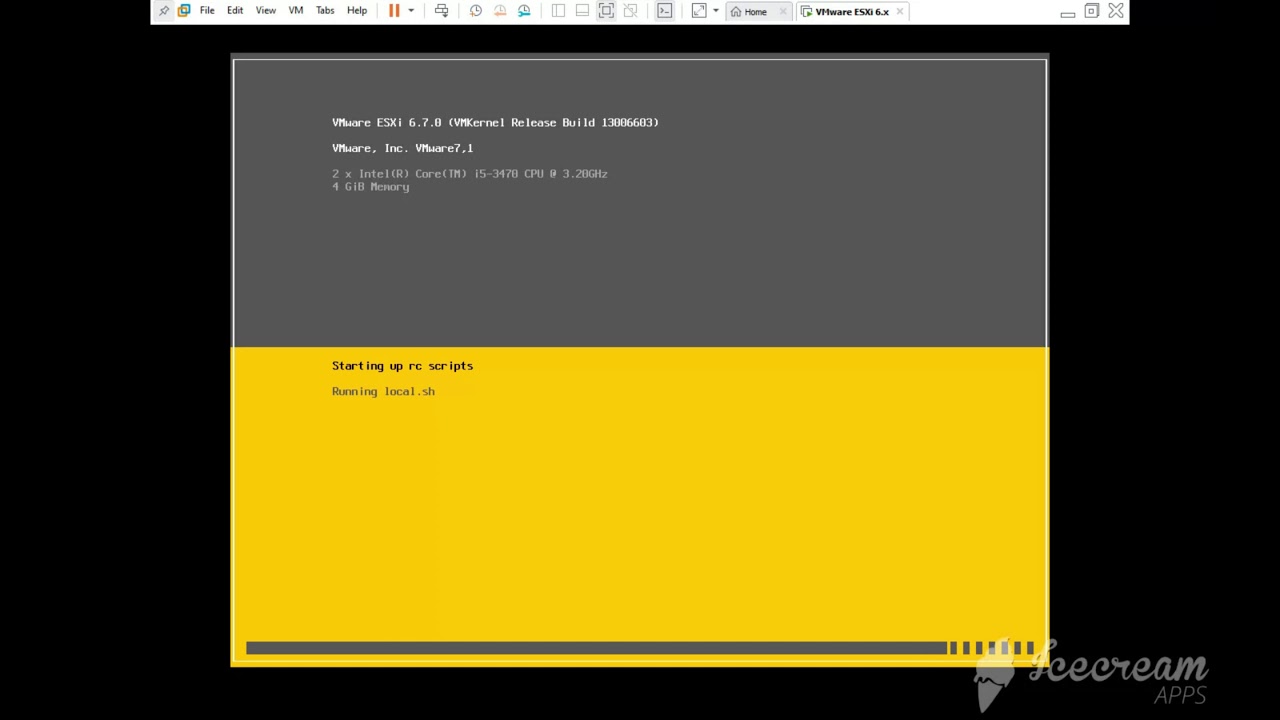The width and height of the screenshot is (1280, 720).
Task: Show or hide the library sidebar
Action: click(558, 11)
